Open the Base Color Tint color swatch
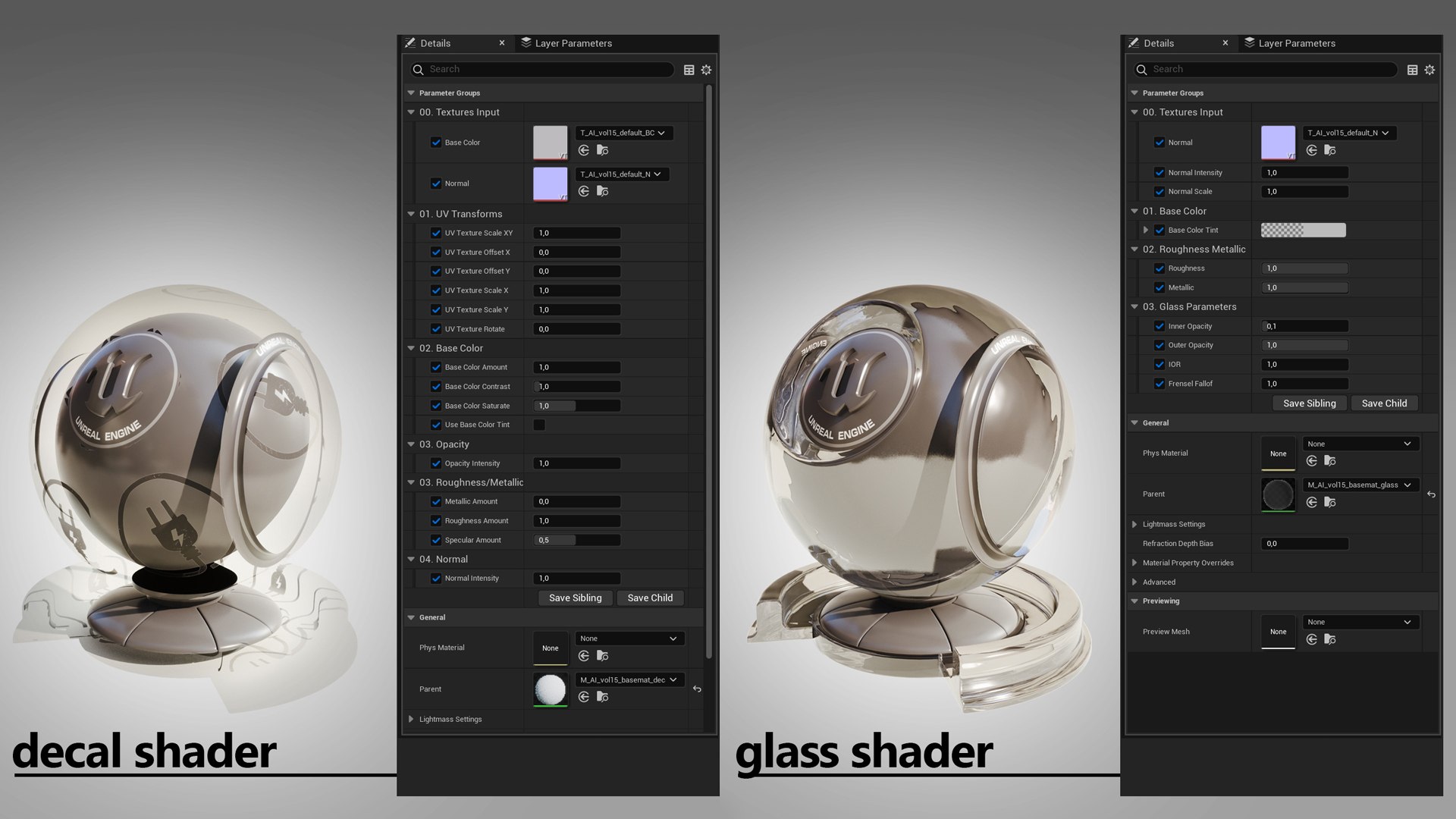This screenshot has width=1456, height=819. [x=1303, y=230]
